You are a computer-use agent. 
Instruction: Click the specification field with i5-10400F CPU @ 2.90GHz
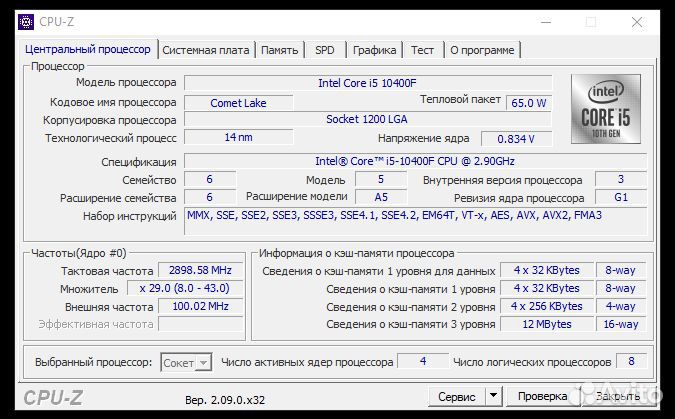415,161
